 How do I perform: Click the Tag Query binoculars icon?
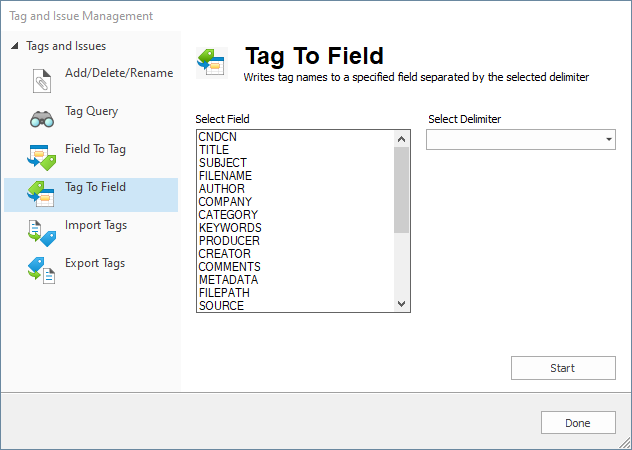click(42, 119)
